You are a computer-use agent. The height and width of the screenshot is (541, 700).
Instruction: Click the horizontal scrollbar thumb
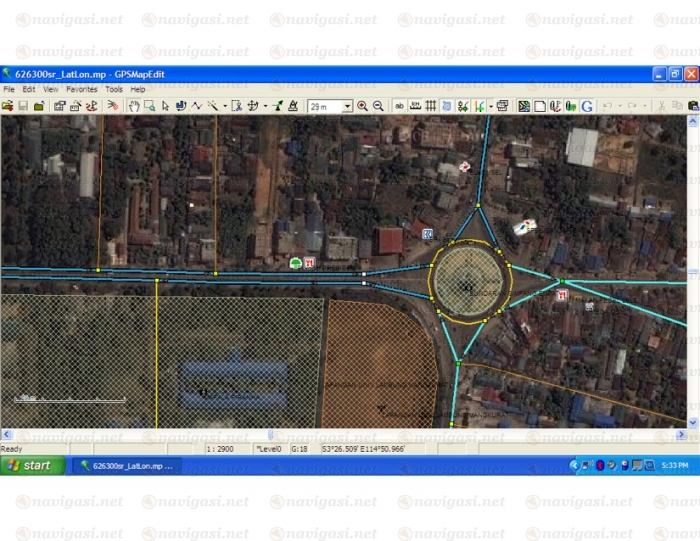coord(268,434)
